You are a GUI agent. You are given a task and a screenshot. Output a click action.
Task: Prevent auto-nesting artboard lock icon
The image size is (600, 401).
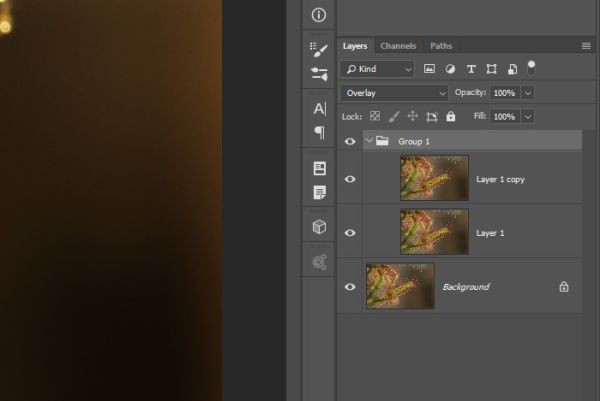(x=432, y=117)
